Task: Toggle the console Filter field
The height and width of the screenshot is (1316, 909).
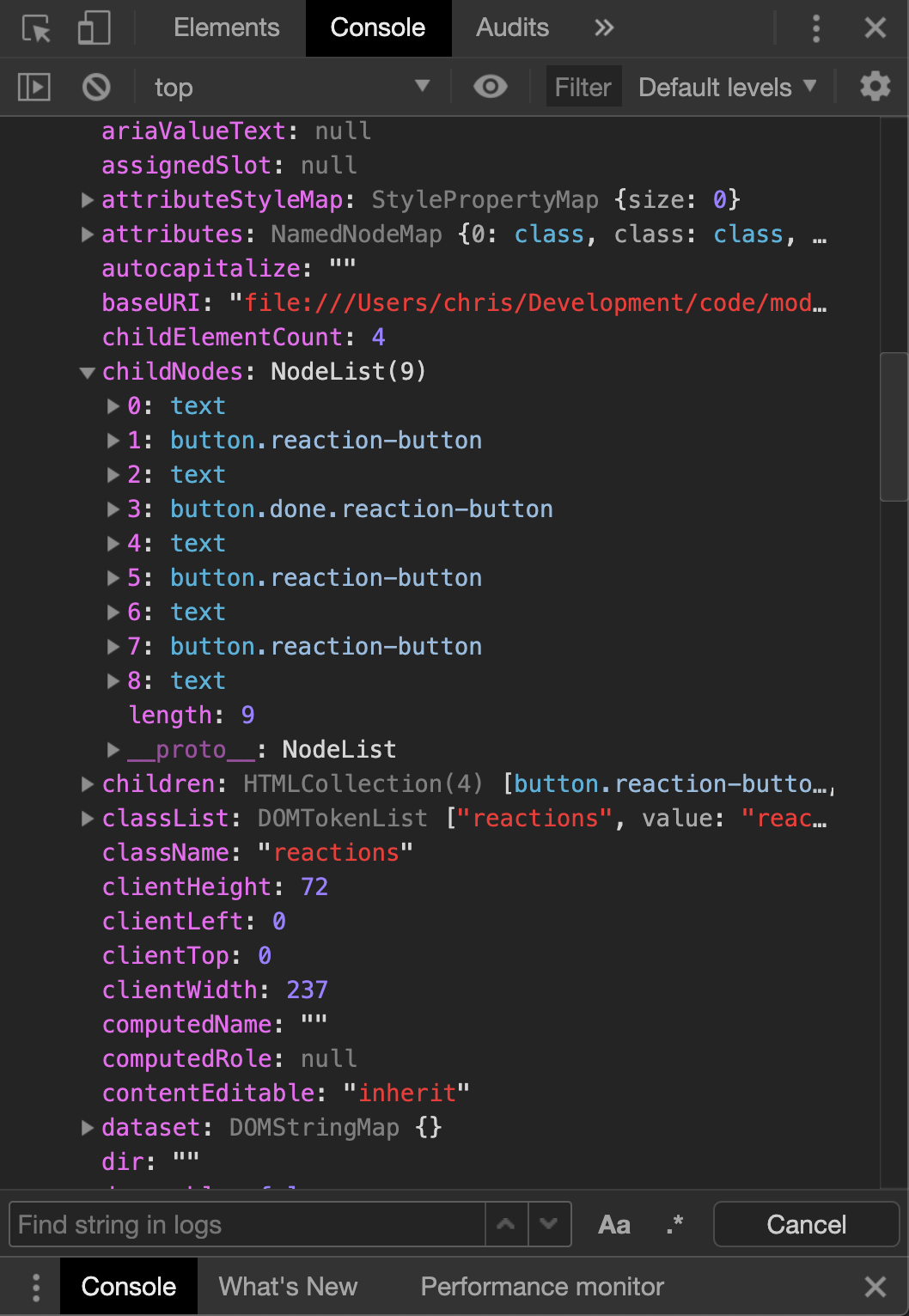Action: point(583,86)
